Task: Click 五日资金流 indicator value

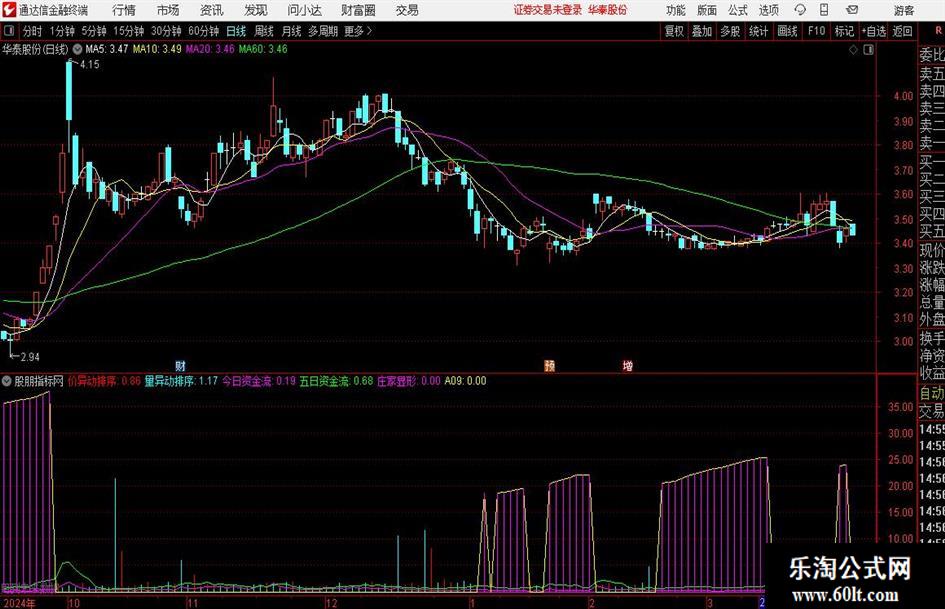Action: (336, 381)
